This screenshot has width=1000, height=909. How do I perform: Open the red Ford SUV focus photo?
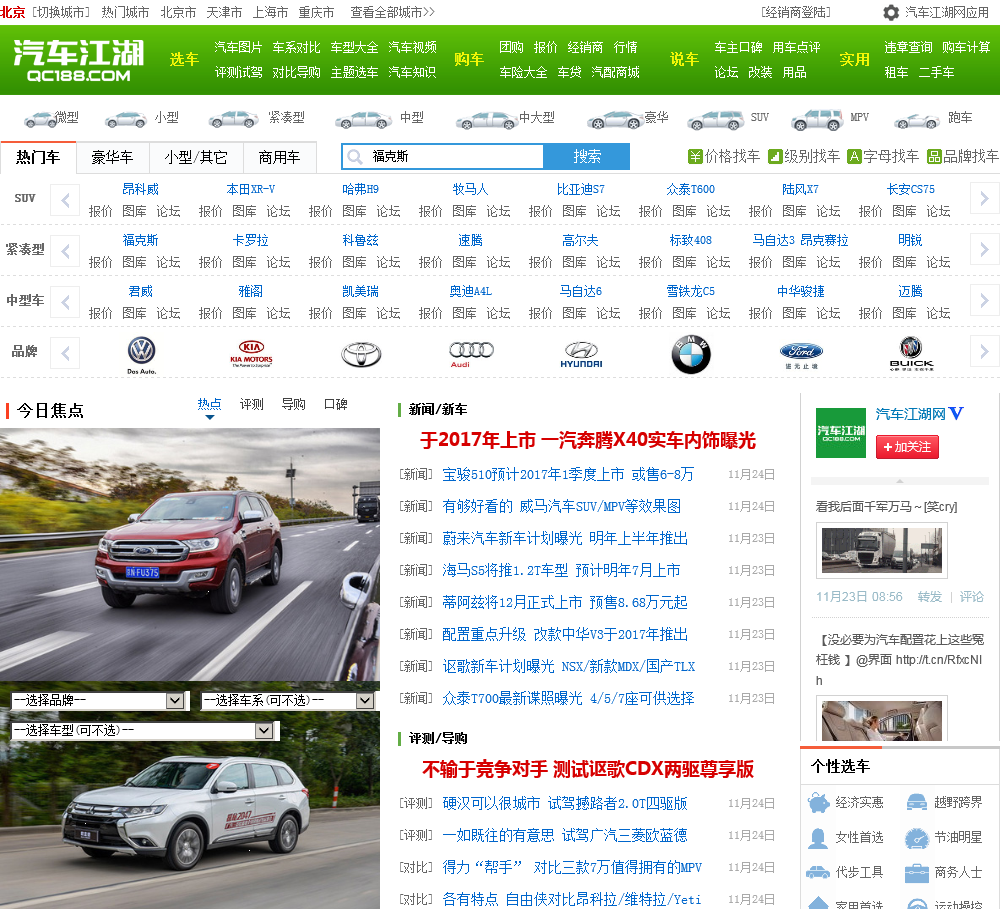(x=189, y=554)
